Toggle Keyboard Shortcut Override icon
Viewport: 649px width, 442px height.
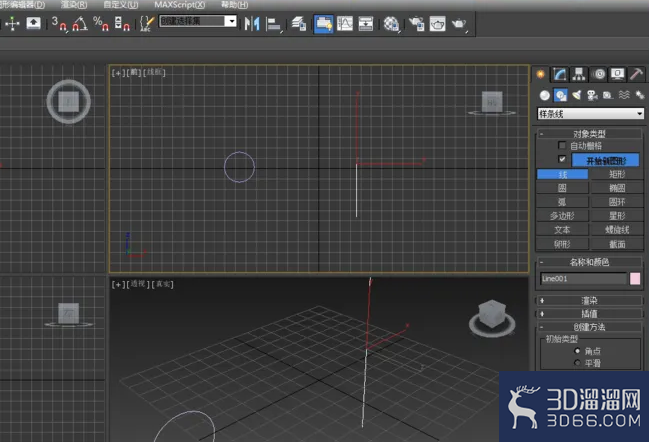tap(34, 23)
